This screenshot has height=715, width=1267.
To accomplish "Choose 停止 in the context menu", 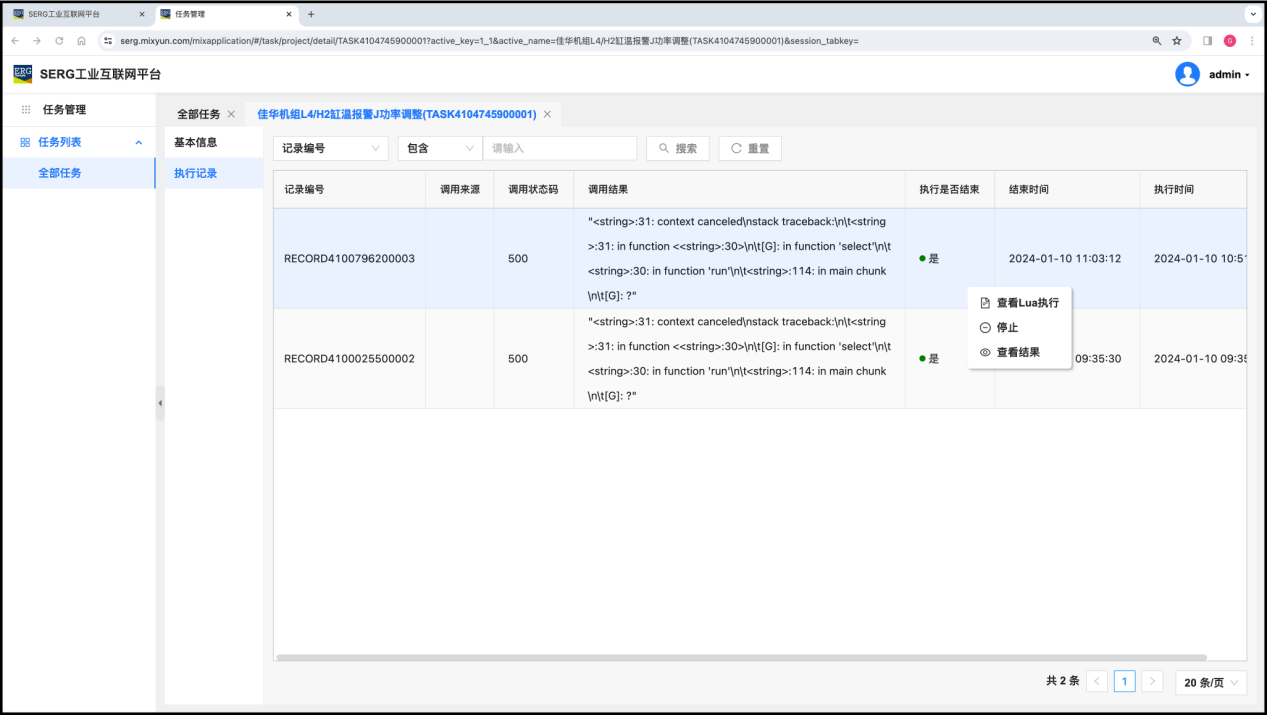I will pyautogui.click(x=1007, y=328).
